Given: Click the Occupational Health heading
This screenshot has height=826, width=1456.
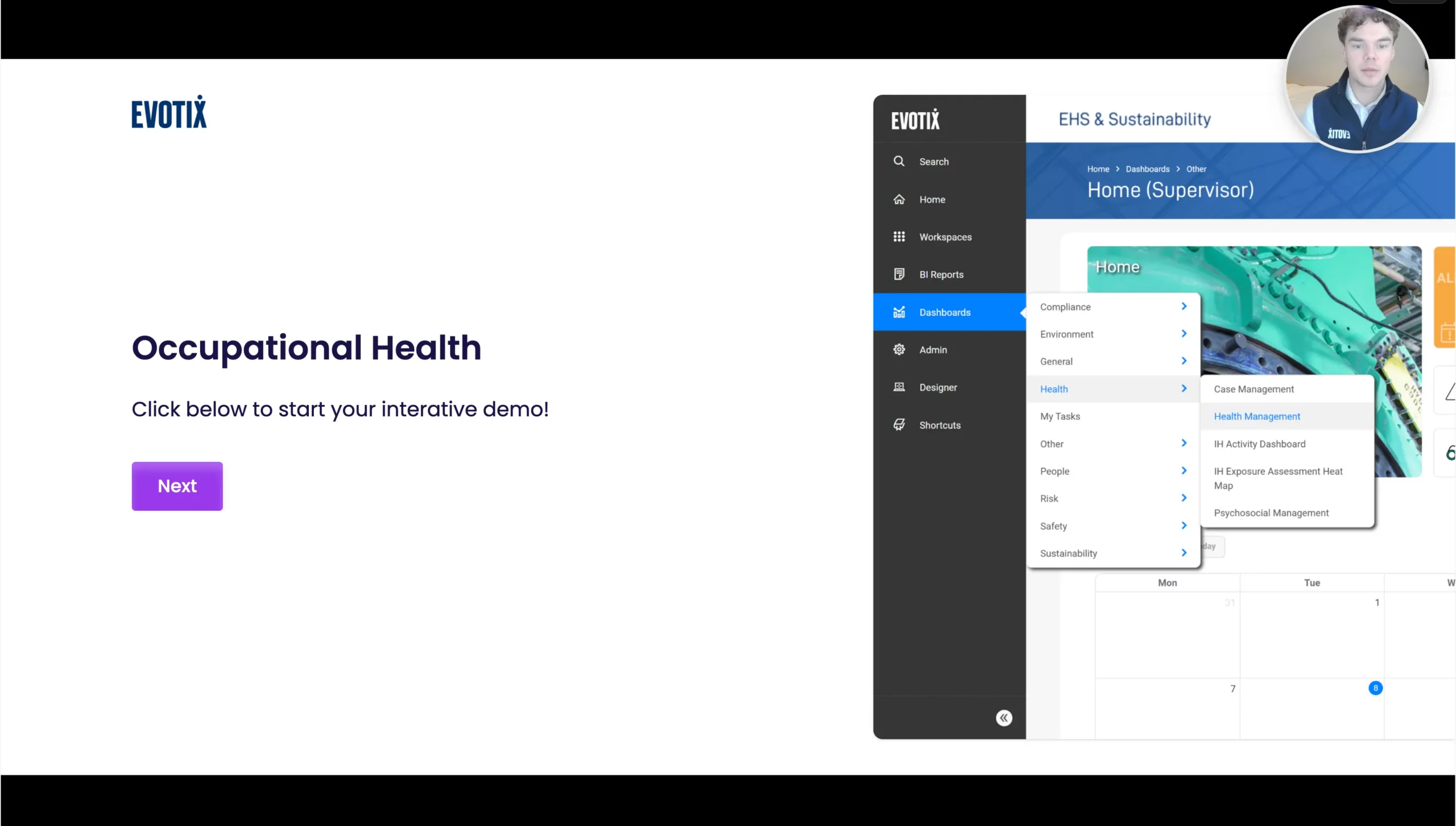Looking at the screenshot, I should coord(307,348).
